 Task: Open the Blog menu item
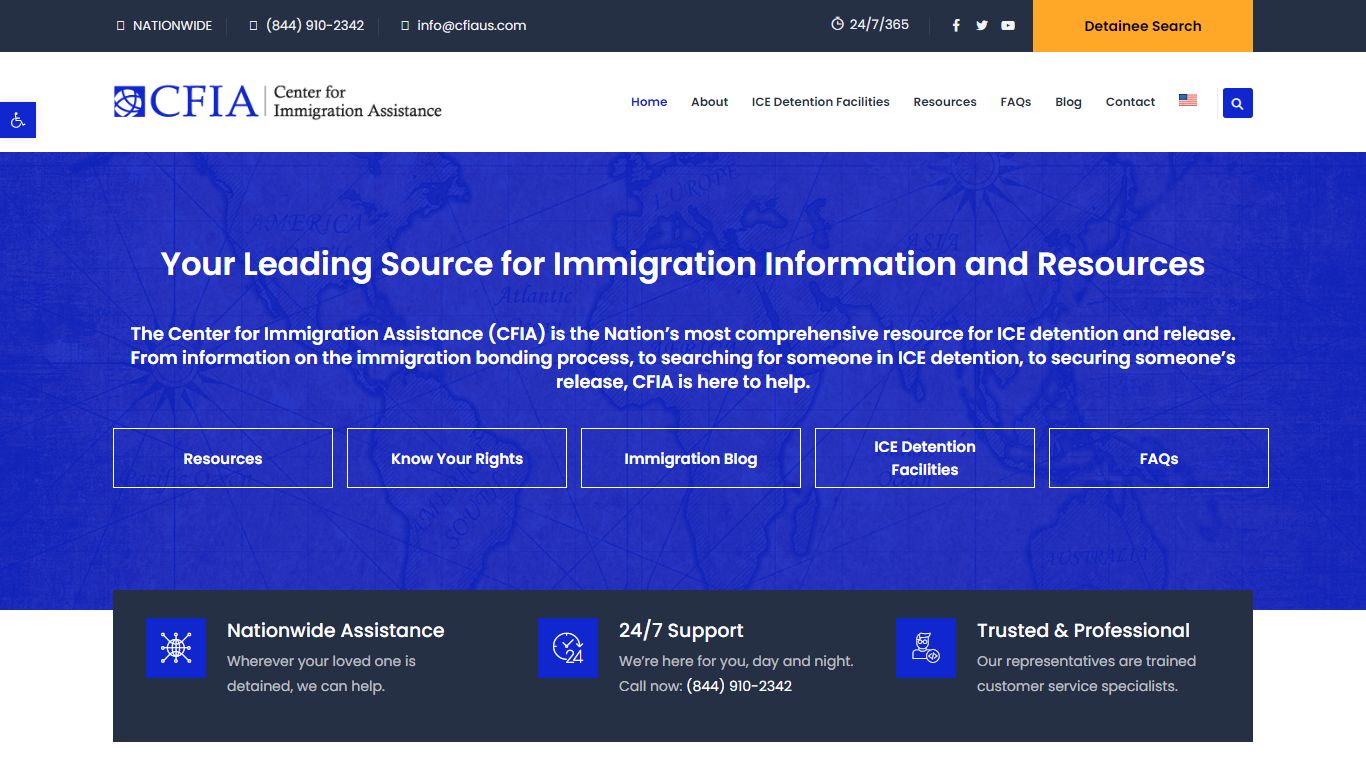(1069, 102)
